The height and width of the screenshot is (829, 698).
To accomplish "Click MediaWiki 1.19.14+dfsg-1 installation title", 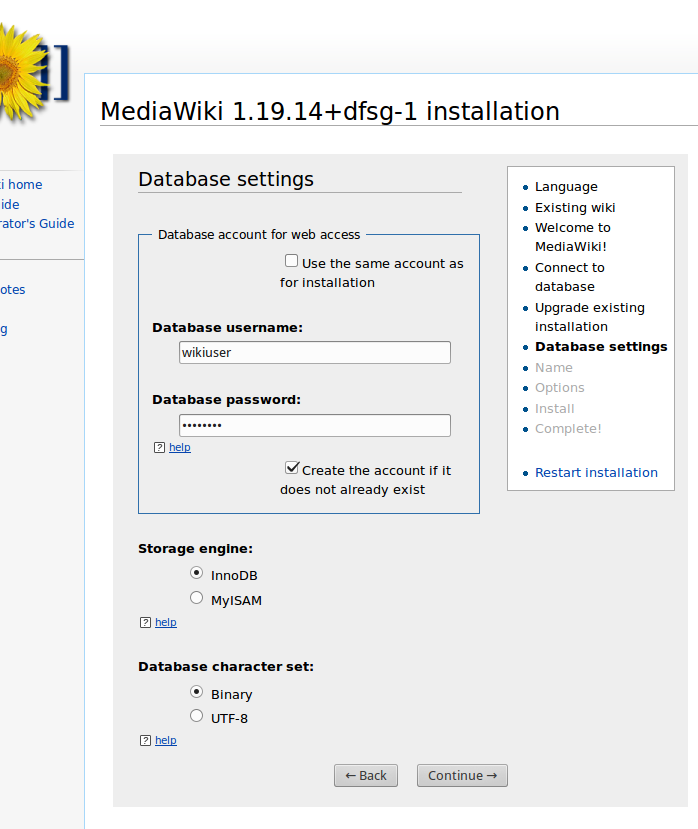I will point(330,112).
